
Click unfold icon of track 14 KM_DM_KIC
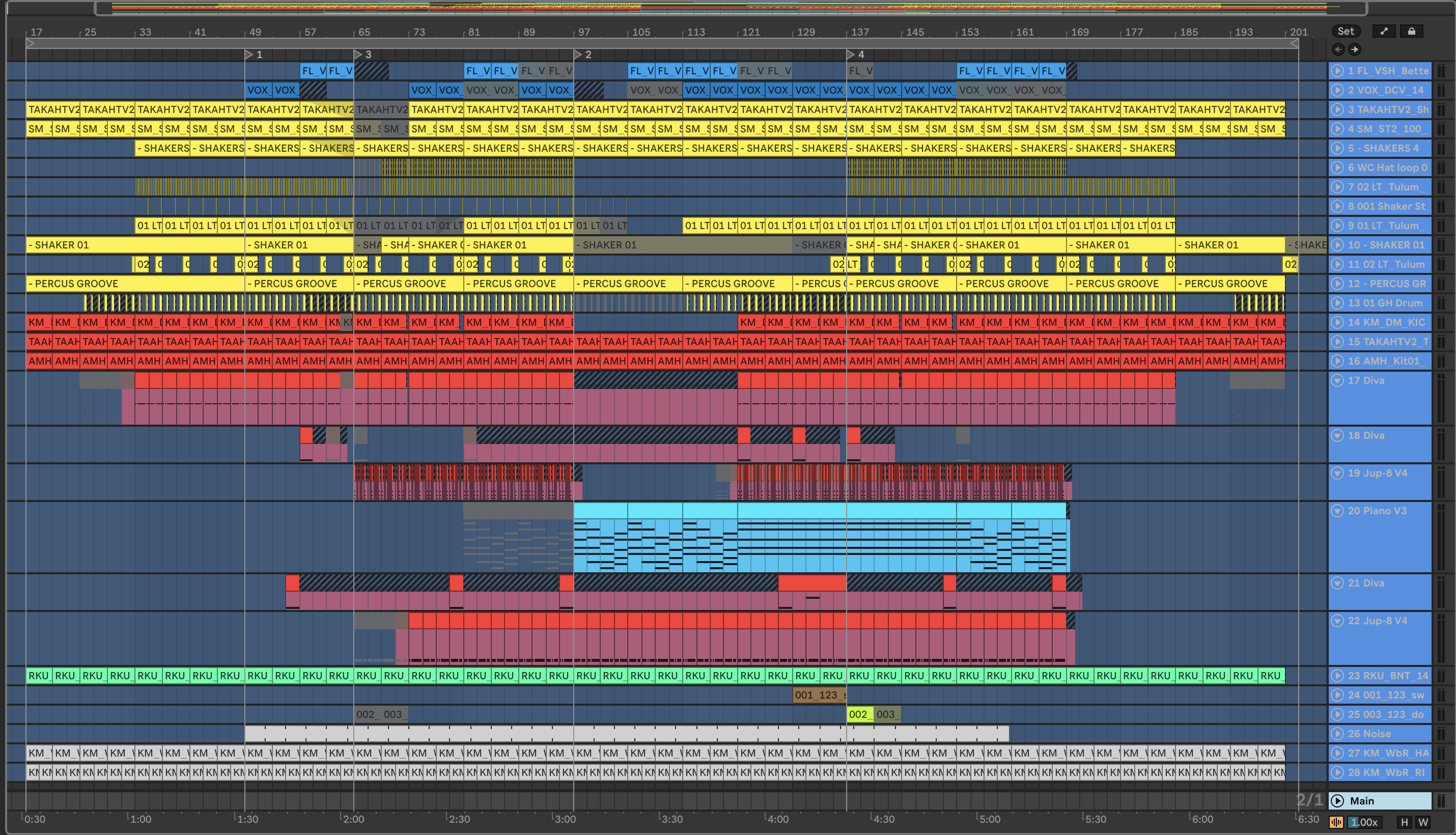tap(1337, 322)
